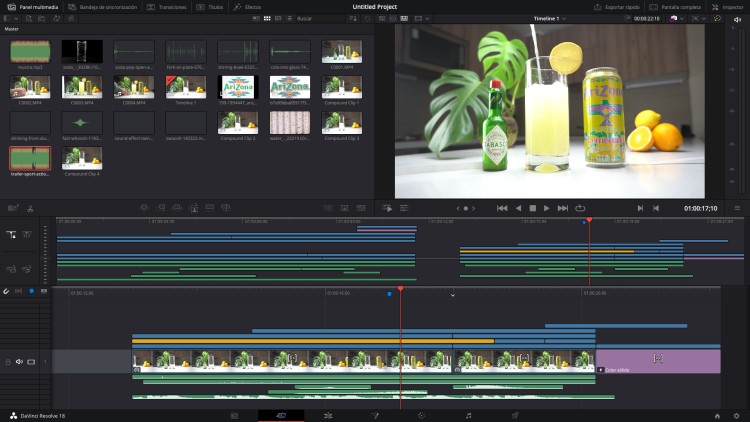750x422 pixels.
Task: Go to last frame
Action: pos(563,208)
